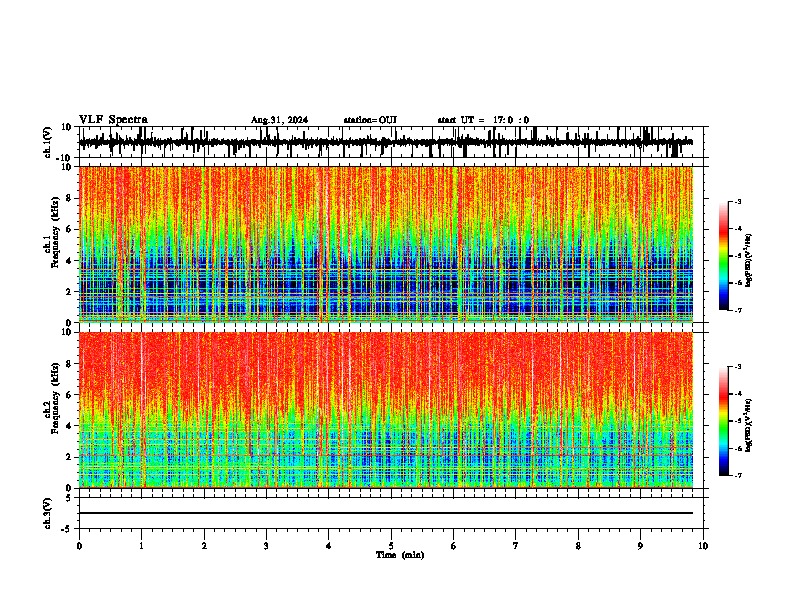Click the station label in the header

click(370, 120)
